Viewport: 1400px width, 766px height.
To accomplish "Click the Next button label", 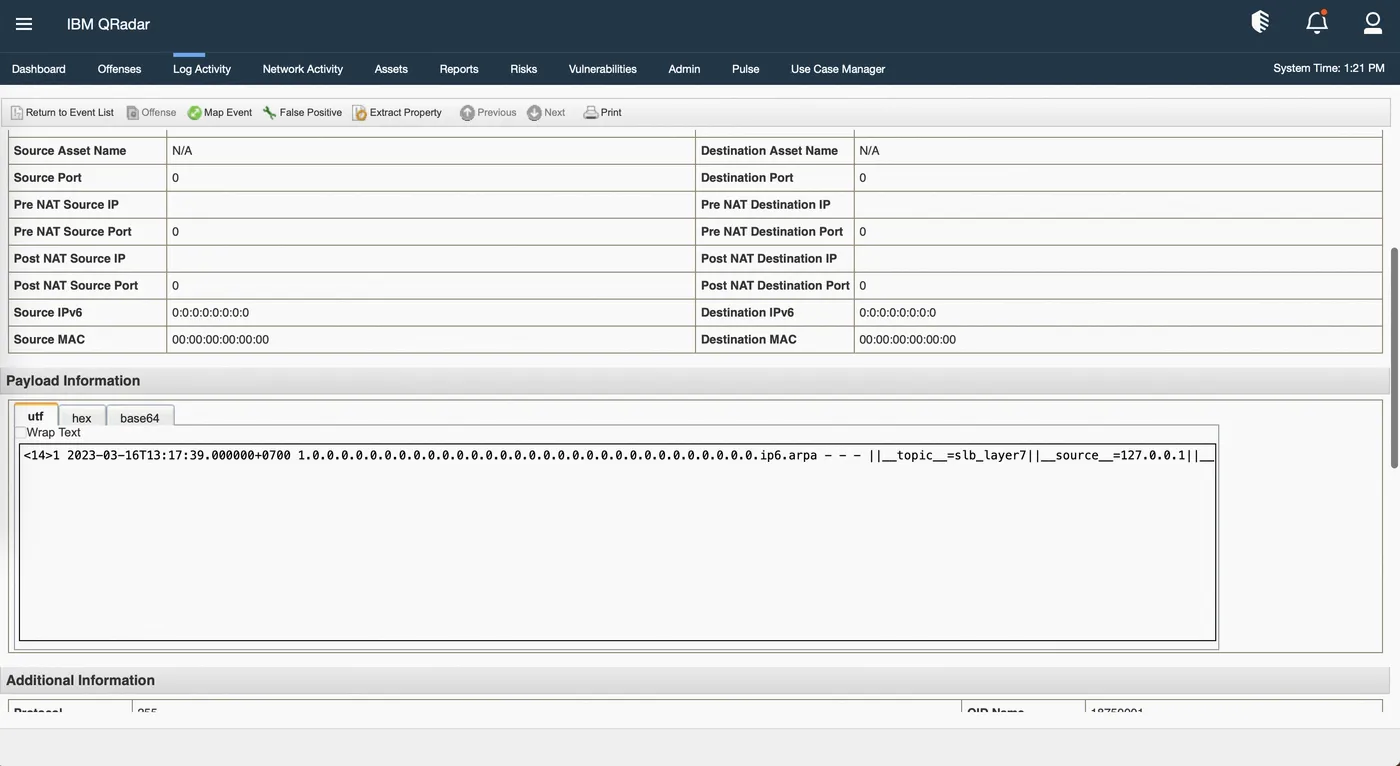I will click(555, 113).
